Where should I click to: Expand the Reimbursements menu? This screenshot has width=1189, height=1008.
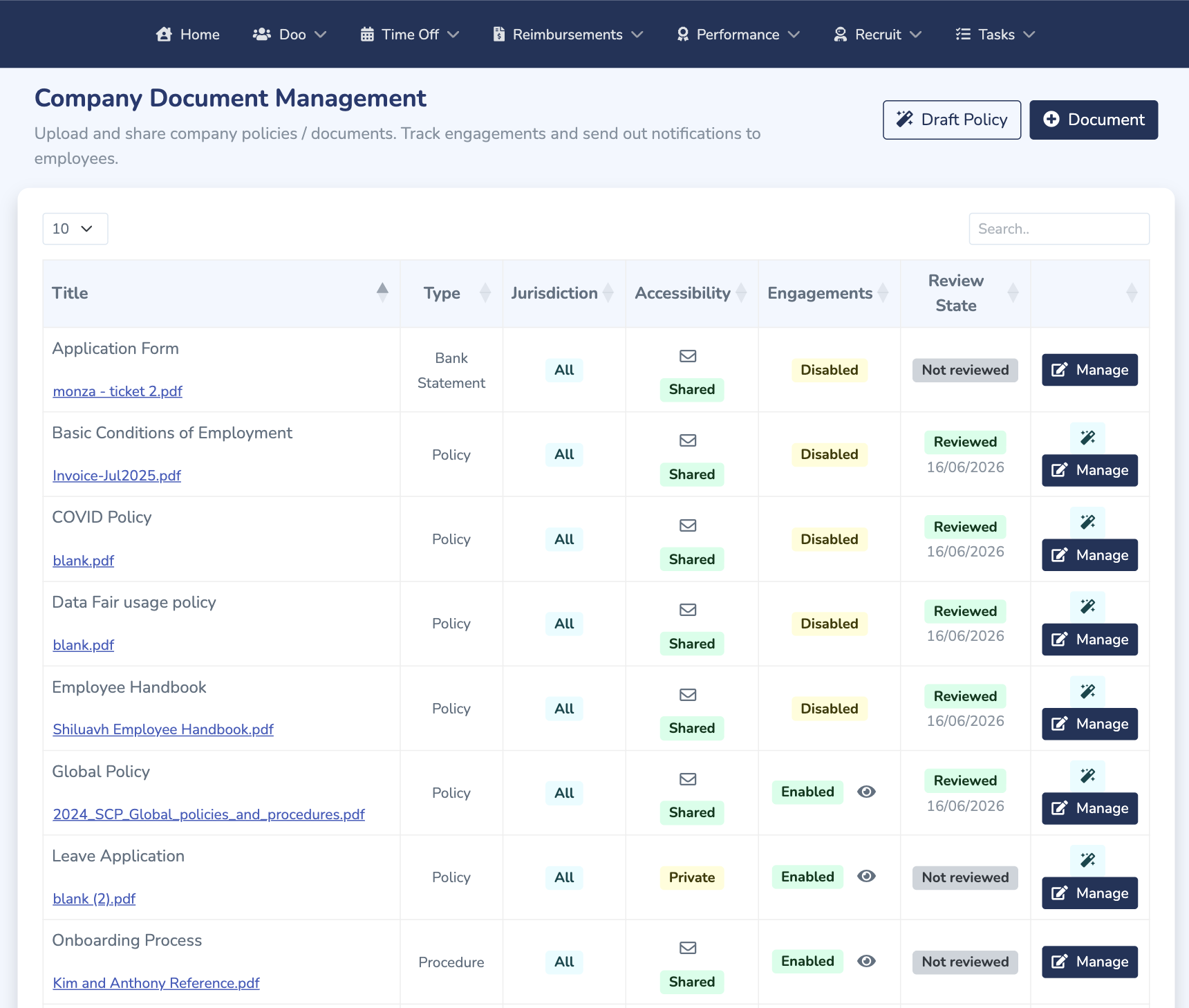click(x=568, y=35)
